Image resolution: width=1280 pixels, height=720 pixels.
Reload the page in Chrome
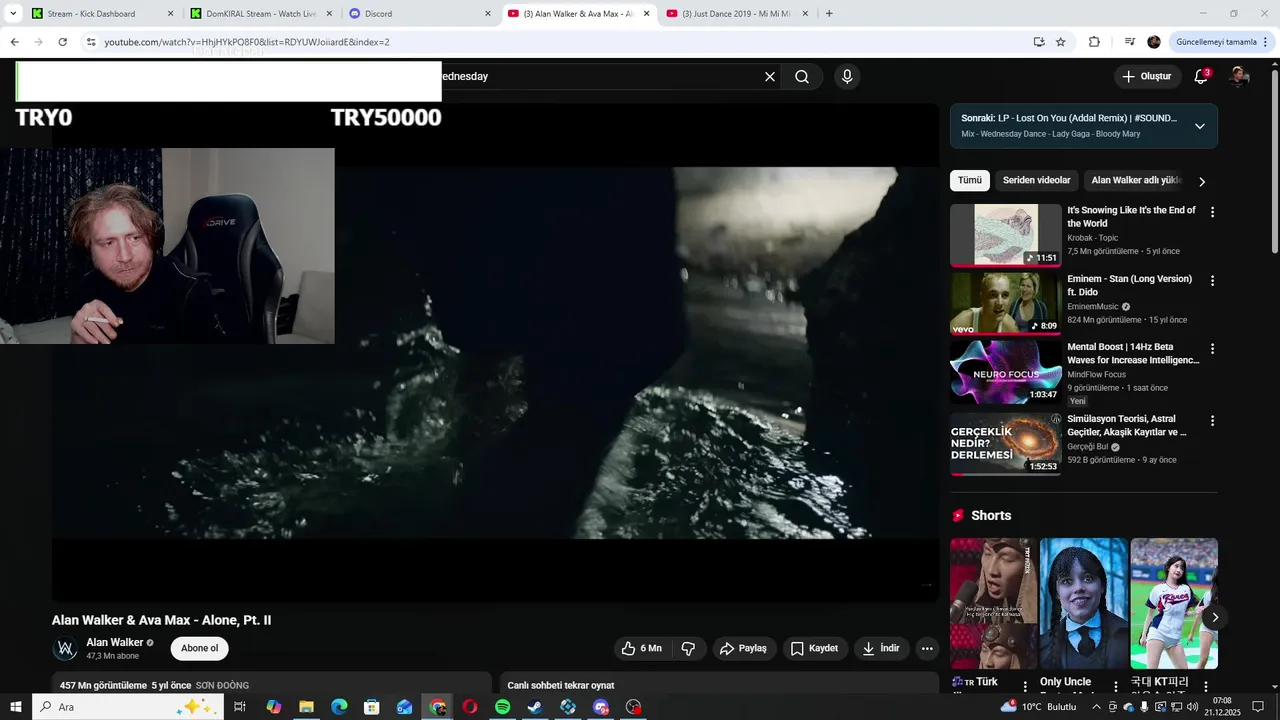[62, 42]
